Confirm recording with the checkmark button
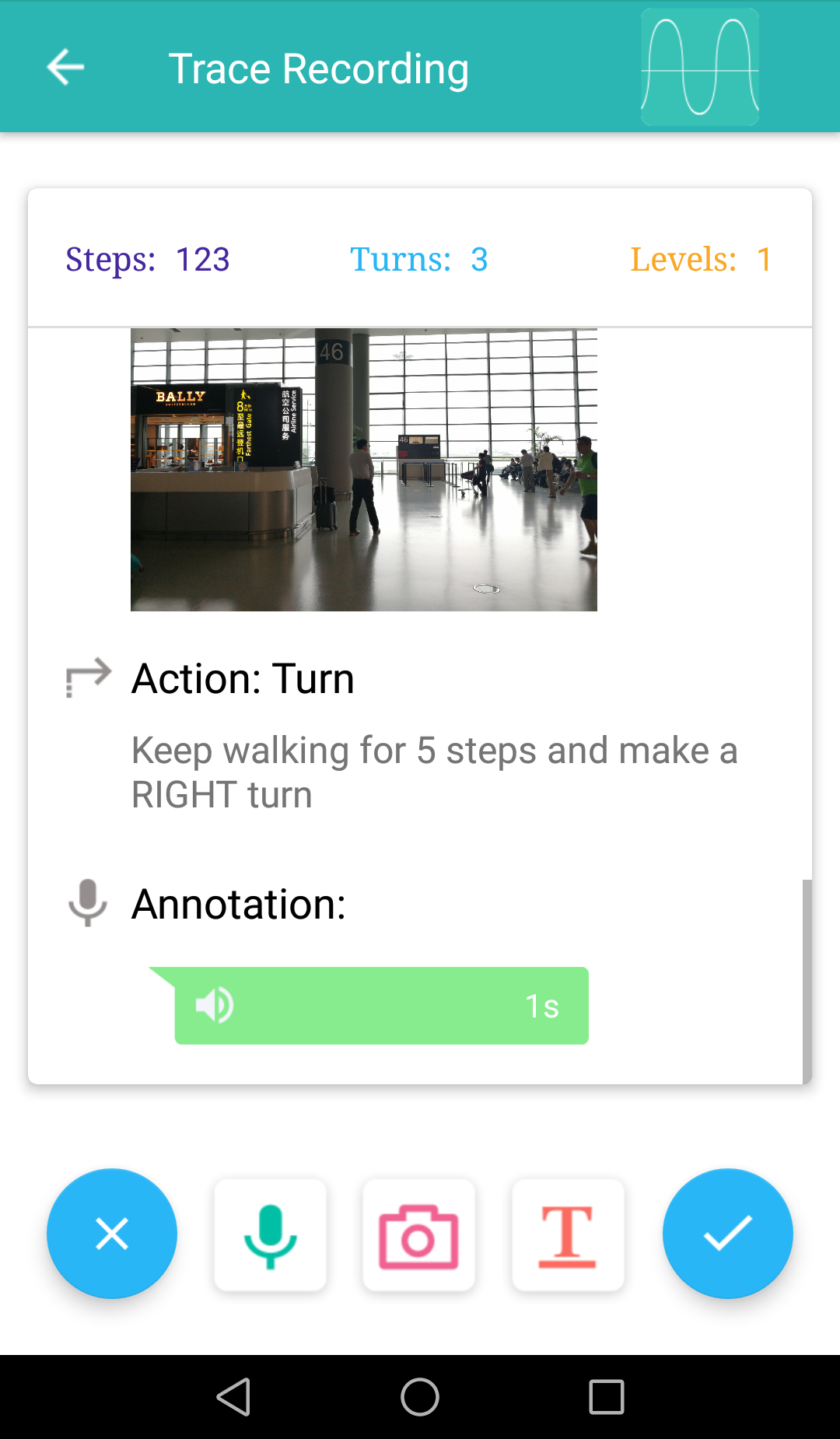The width and height of the screenshot is (840, 1439). click(x=727, y=1234)
